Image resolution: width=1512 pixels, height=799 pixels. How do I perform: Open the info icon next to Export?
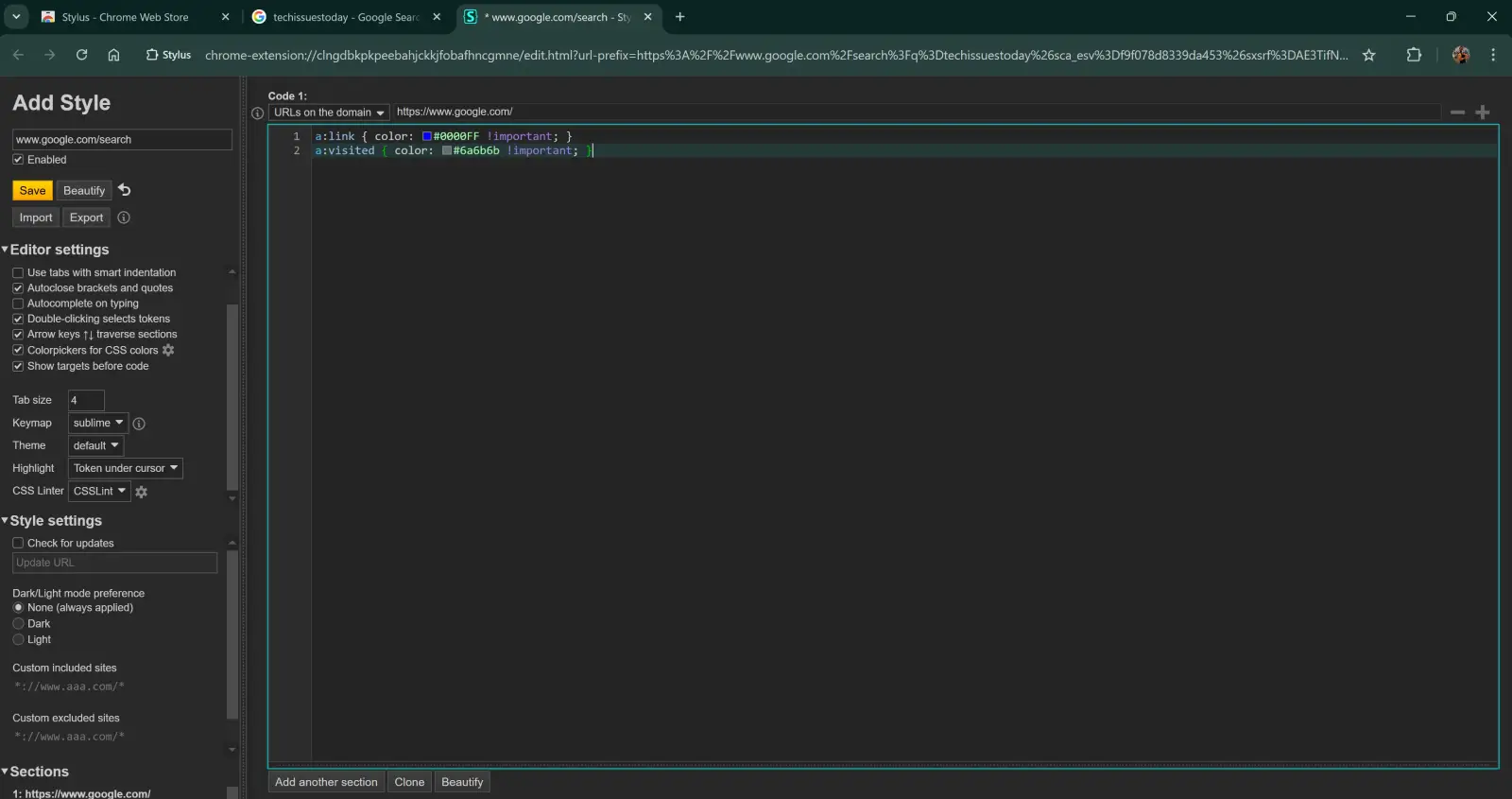click(124, 217)
